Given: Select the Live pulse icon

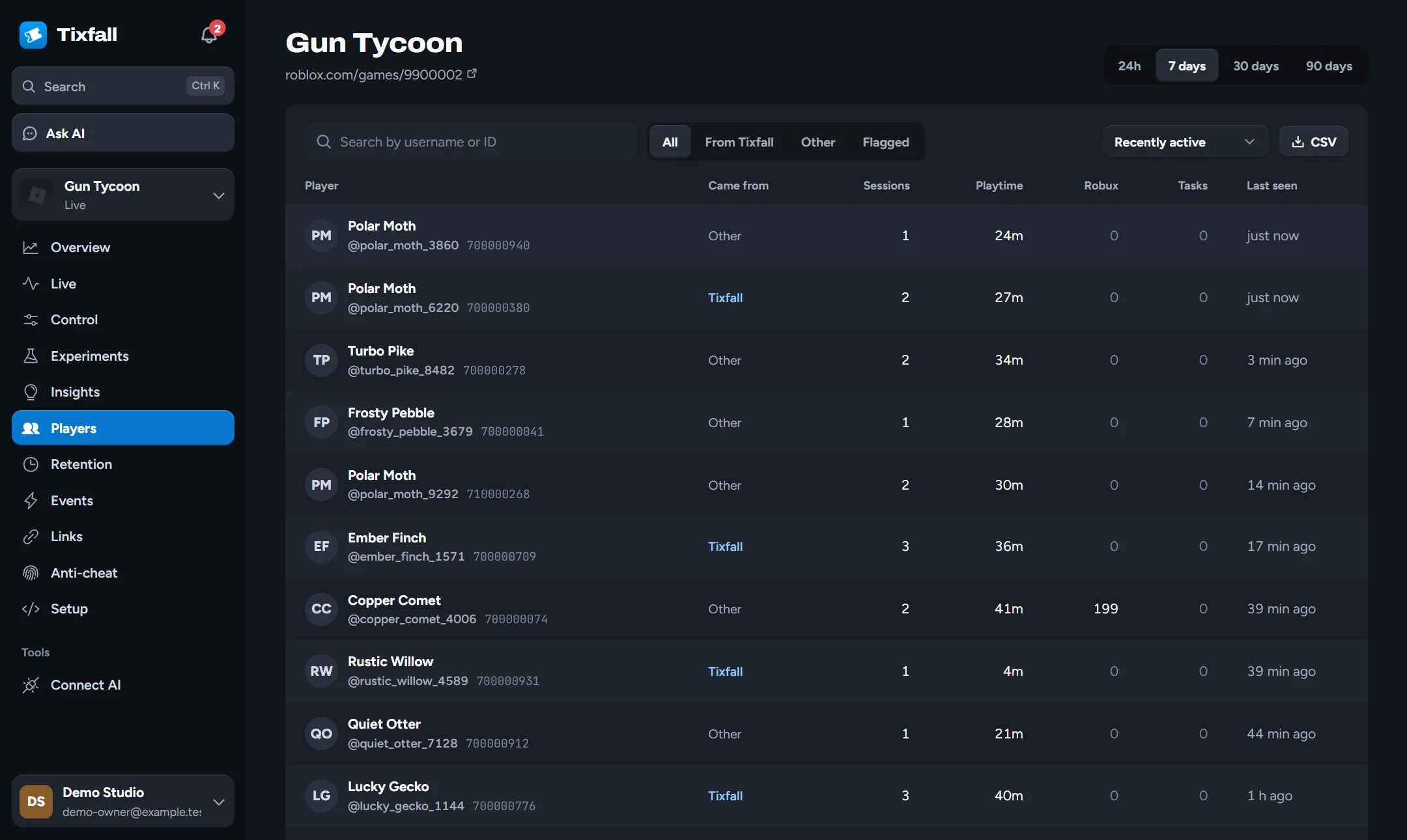Looking at the screenshot, I should click(31, 283).
